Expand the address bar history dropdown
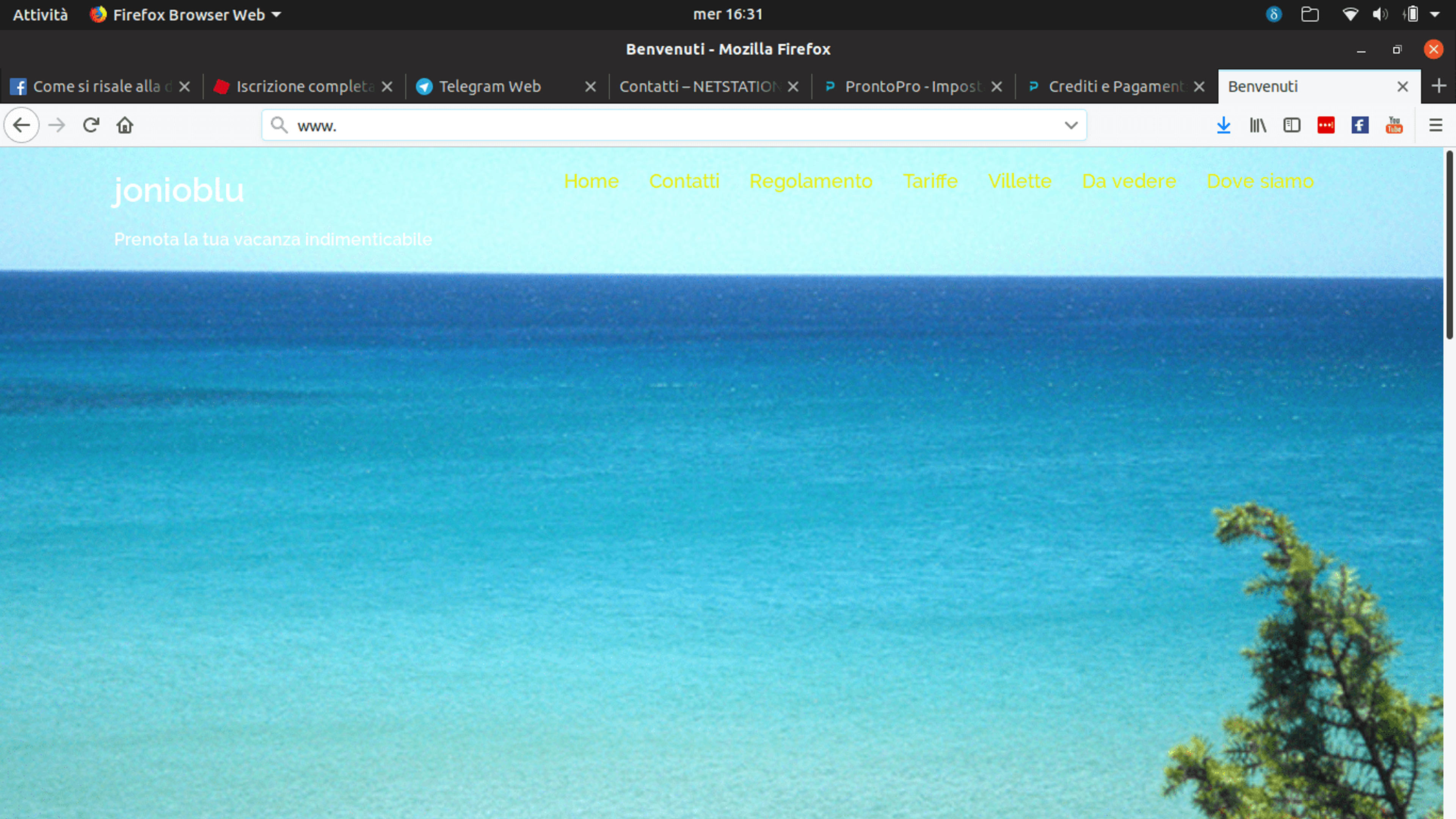This screenshot has height=819, width=1456. [x=1070, y=125]
